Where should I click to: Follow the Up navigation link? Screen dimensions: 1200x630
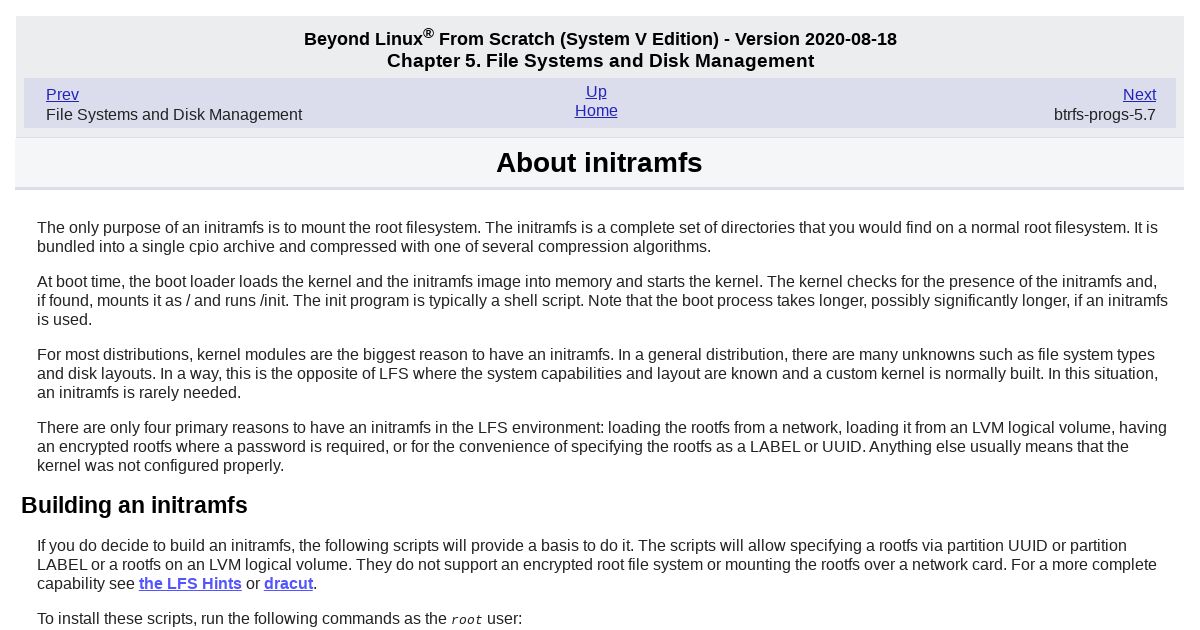[x=596, y=92]
